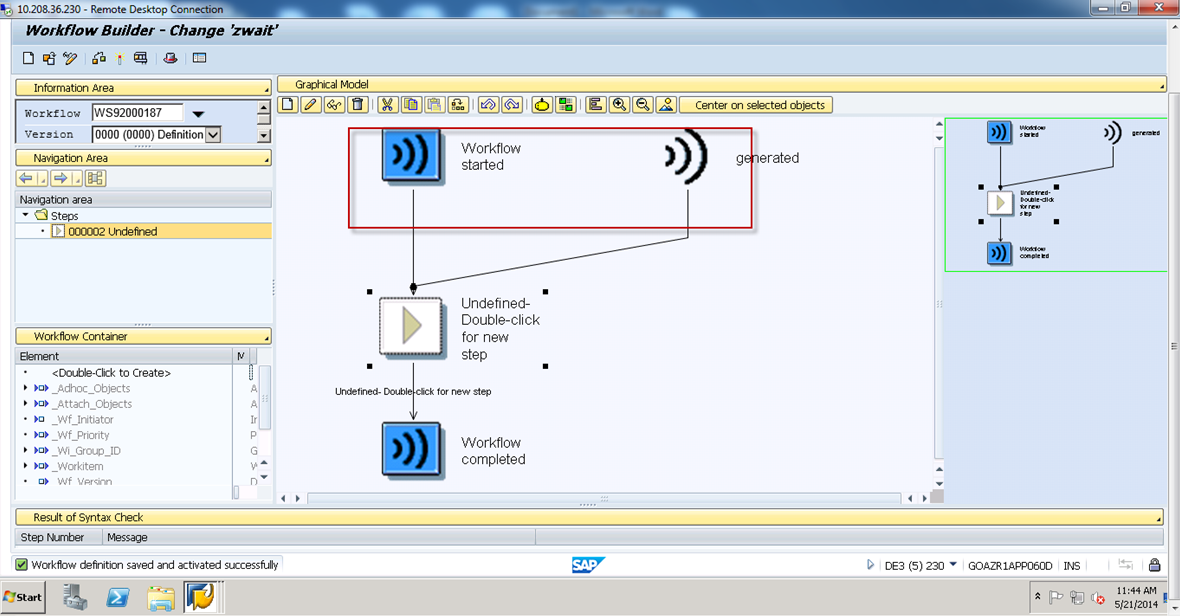Open Basic Data red hat icon
The height and width of the screenshot is (616, 1180).
click(x=171, y=58)
